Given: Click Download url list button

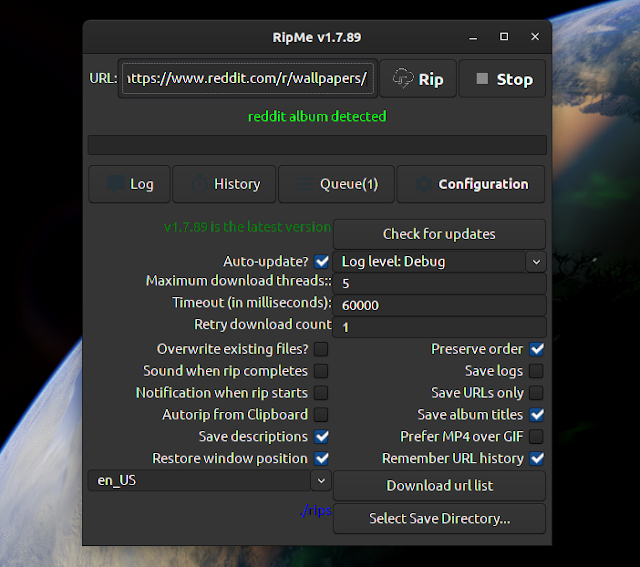Looking at the screenshot, I should point(439,486).
